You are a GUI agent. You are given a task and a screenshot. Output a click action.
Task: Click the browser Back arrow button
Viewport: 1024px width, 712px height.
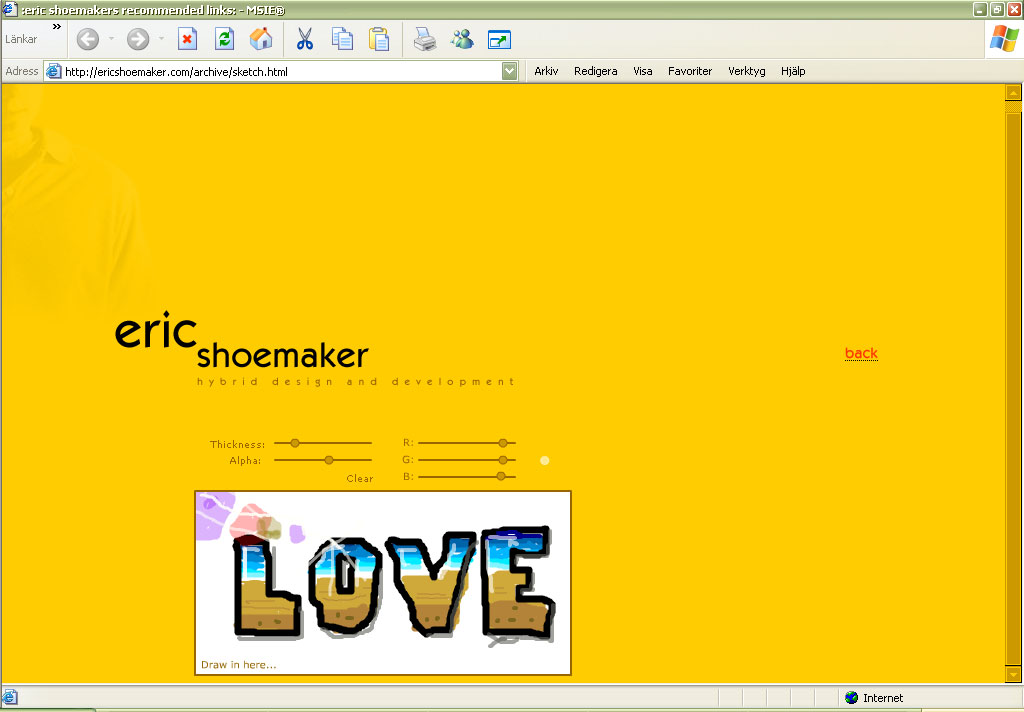point(88,40)
